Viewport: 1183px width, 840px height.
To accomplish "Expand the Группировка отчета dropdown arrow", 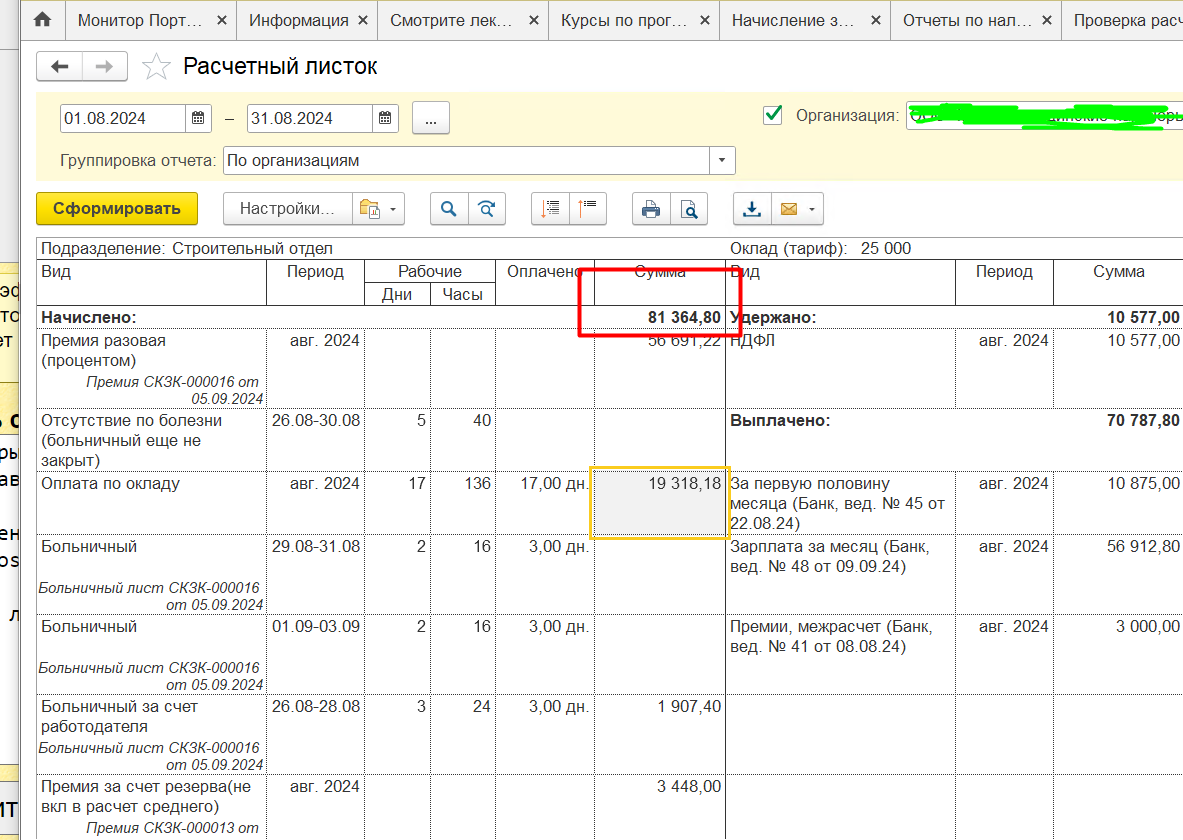I will pyautogui.click(x=722, y=161).
